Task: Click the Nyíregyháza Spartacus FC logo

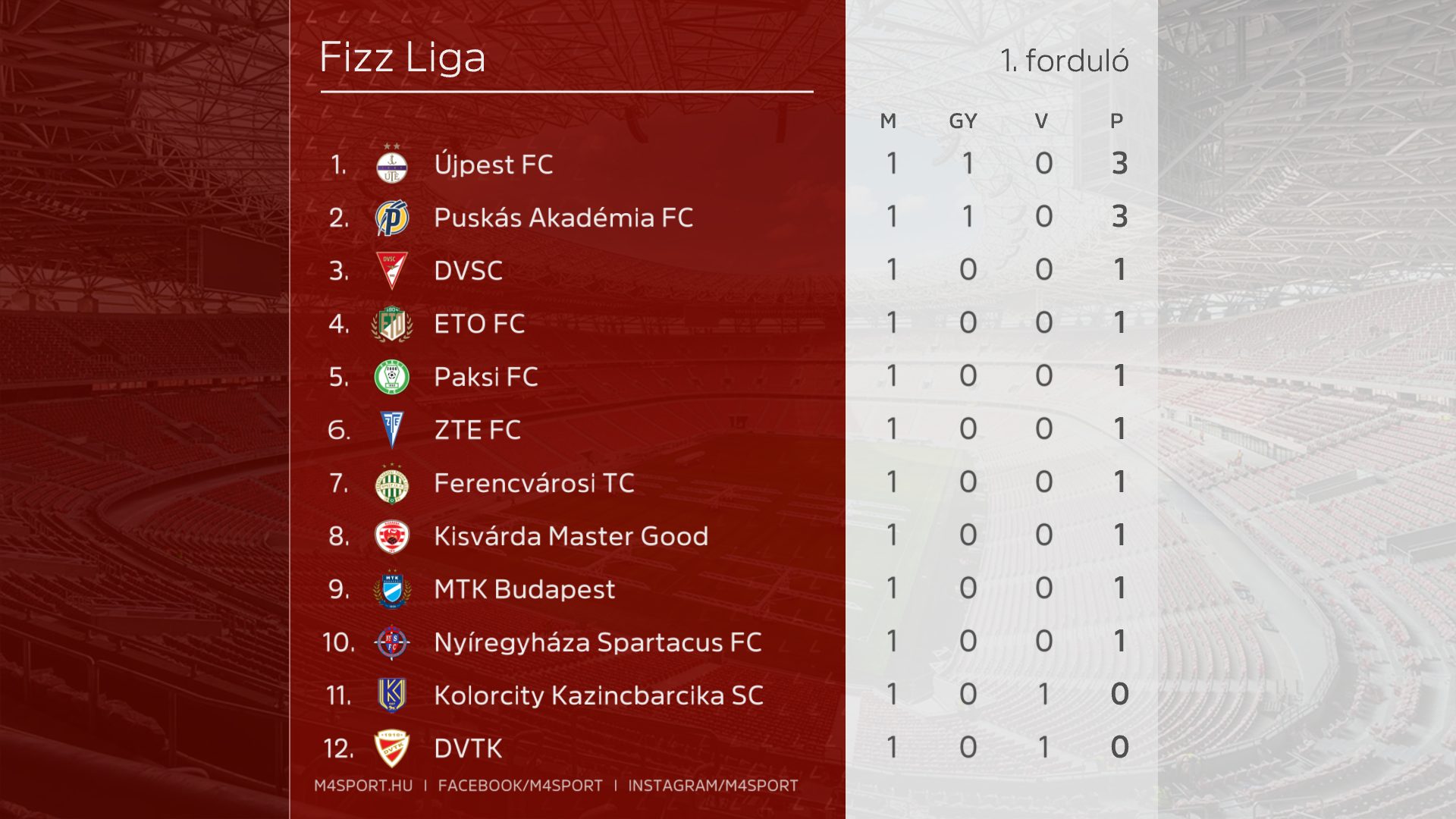Action: coord(391,643)
